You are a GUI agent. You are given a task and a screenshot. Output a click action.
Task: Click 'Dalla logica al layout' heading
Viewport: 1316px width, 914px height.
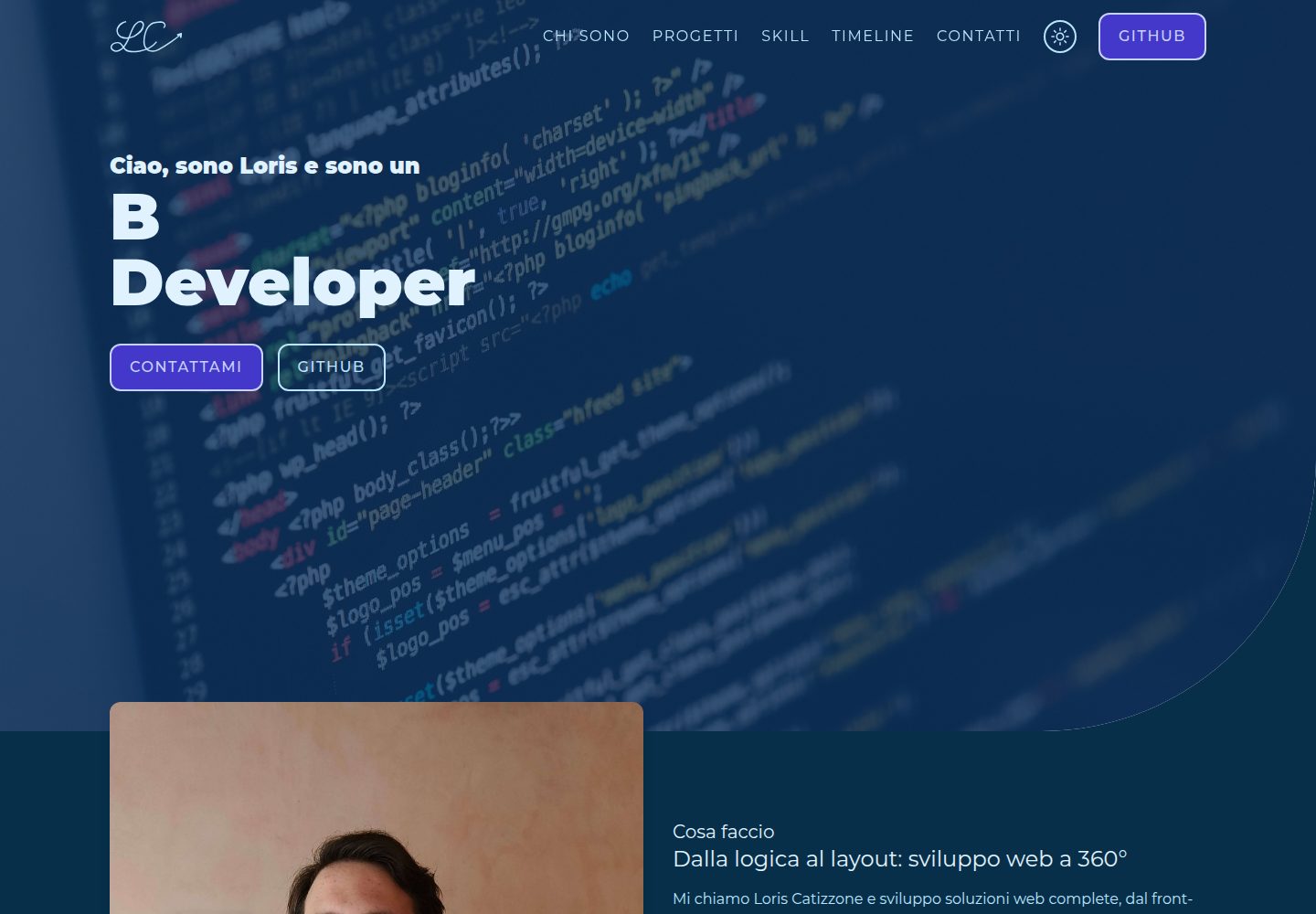click(900, 859)
